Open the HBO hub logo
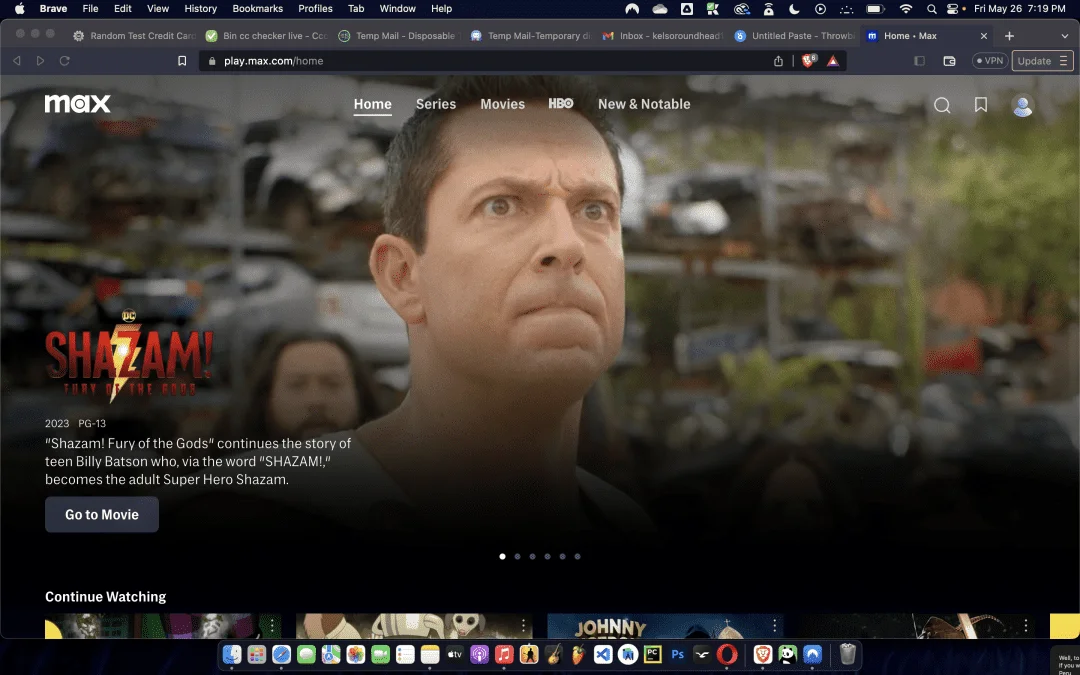The height and width of the screenshot is (675, 1080). [x=561, y=103]
